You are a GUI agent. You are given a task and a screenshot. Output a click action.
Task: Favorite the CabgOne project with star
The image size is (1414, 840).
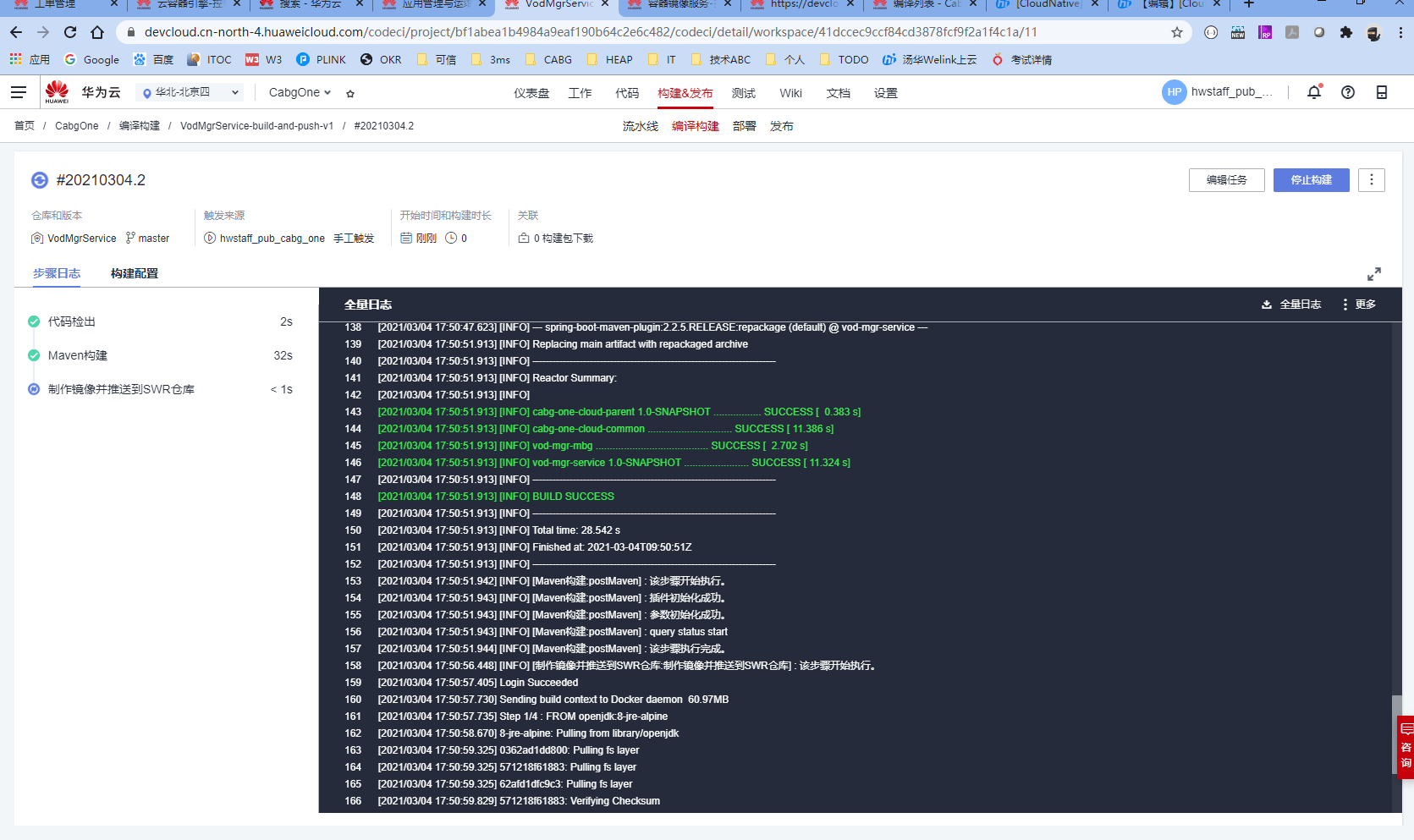(x=350, y=93)
